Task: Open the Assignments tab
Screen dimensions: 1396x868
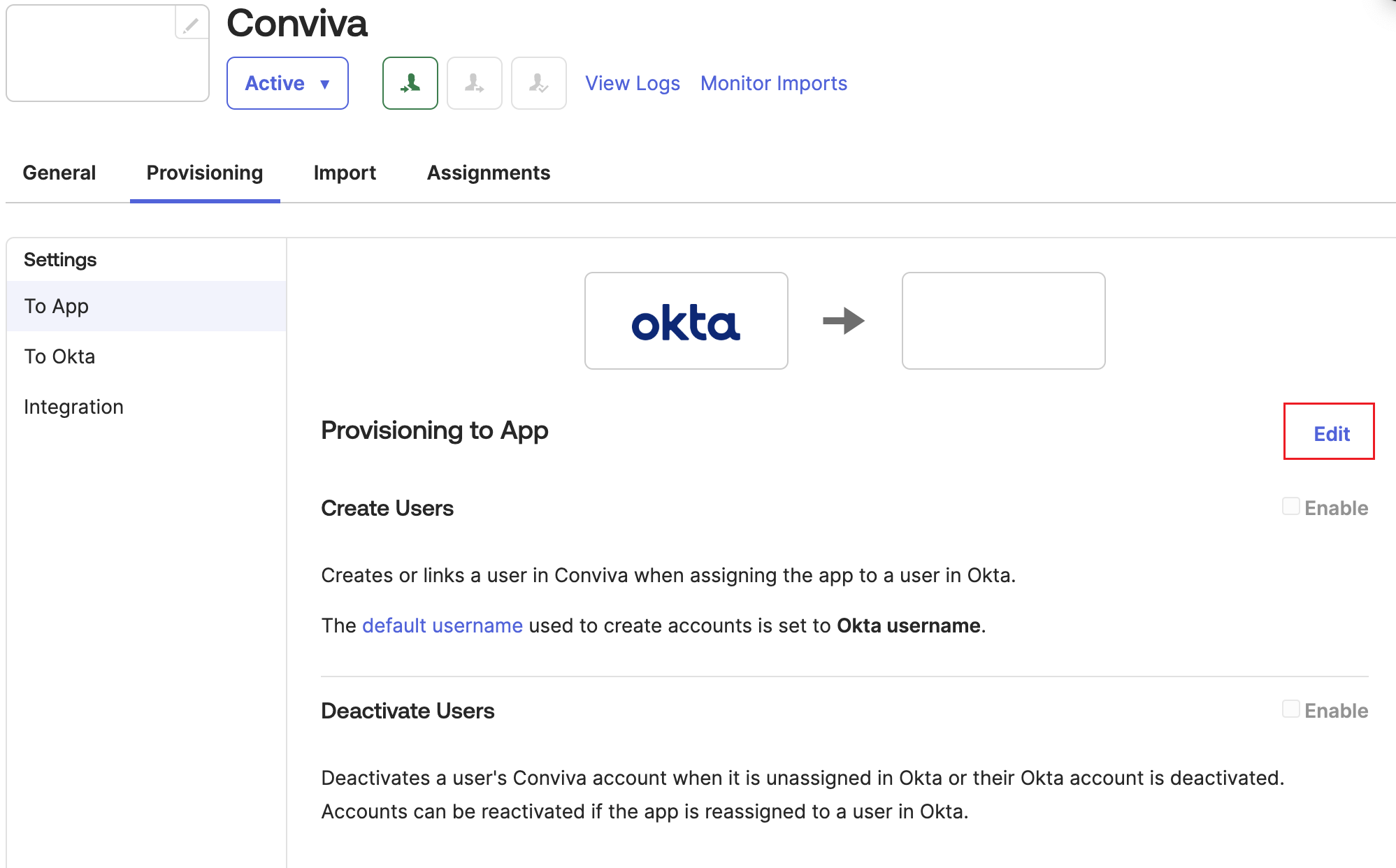Action: 489,173
